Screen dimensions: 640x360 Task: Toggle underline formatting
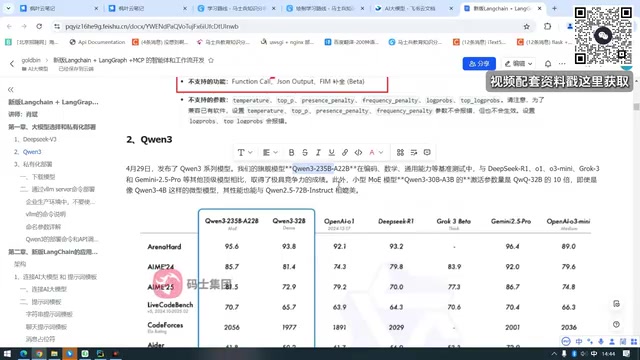point(331,152)
